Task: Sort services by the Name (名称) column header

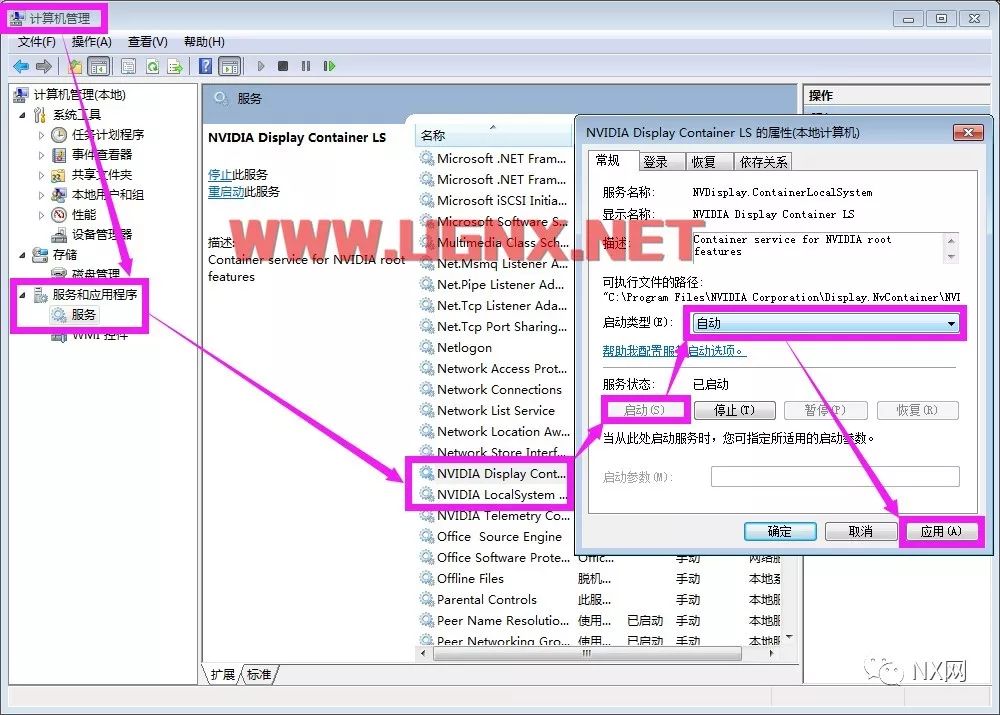Action: [493, 135]
